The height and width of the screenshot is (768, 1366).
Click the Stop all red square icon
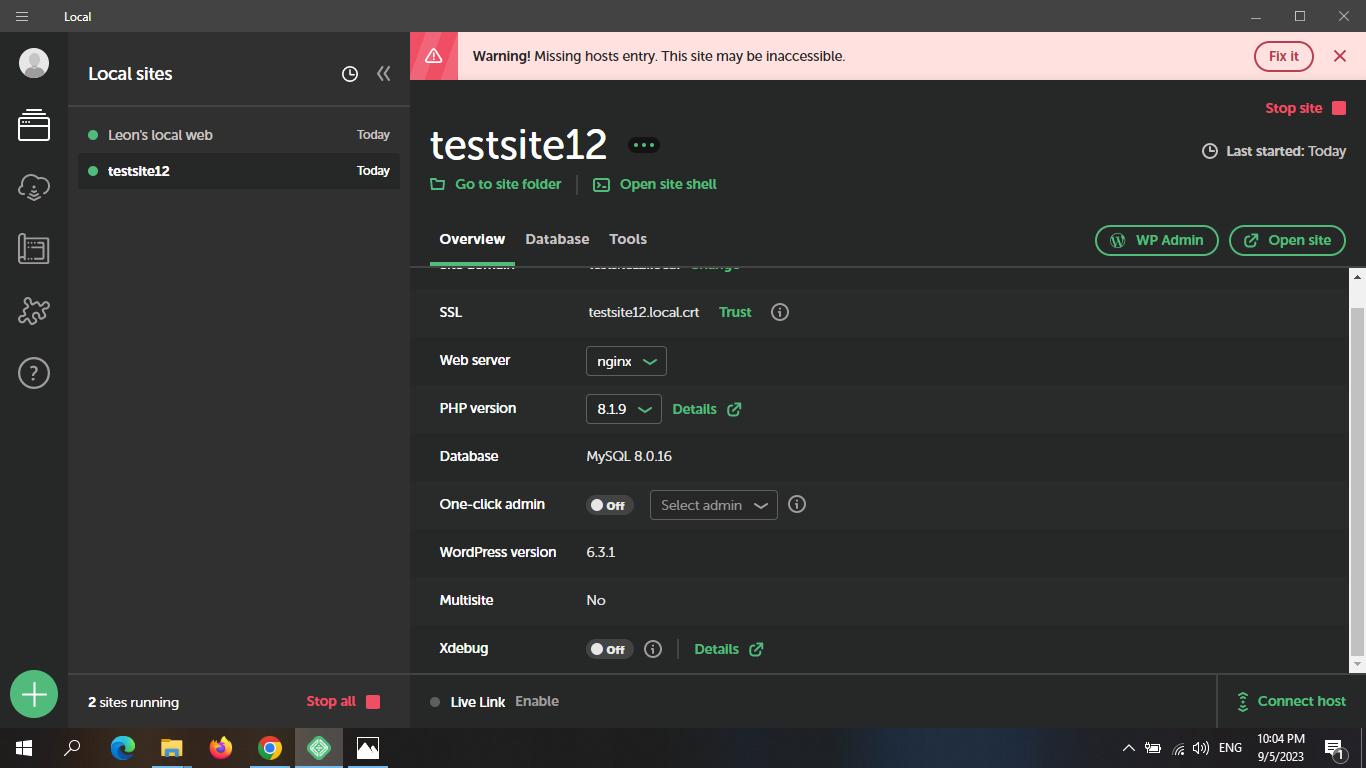373,702
